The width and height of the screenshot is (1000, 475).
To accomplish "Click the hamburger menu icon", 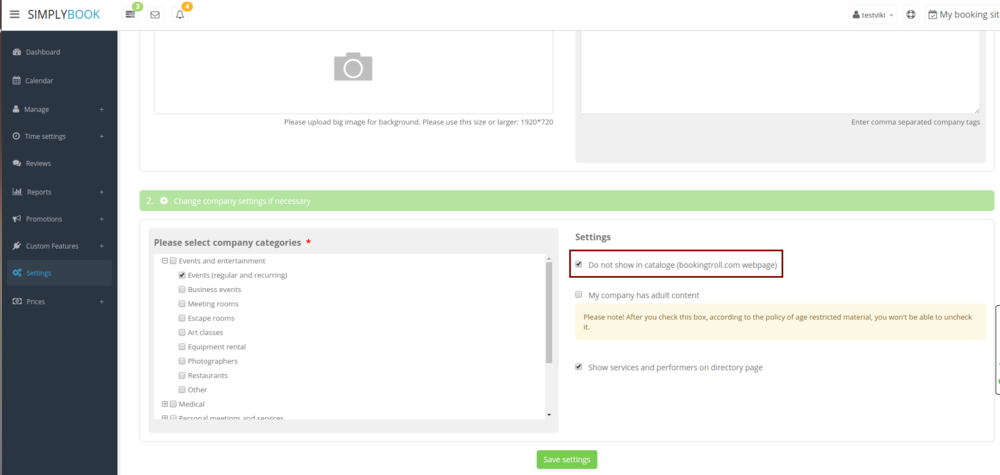I will click(x=14, y=15).
